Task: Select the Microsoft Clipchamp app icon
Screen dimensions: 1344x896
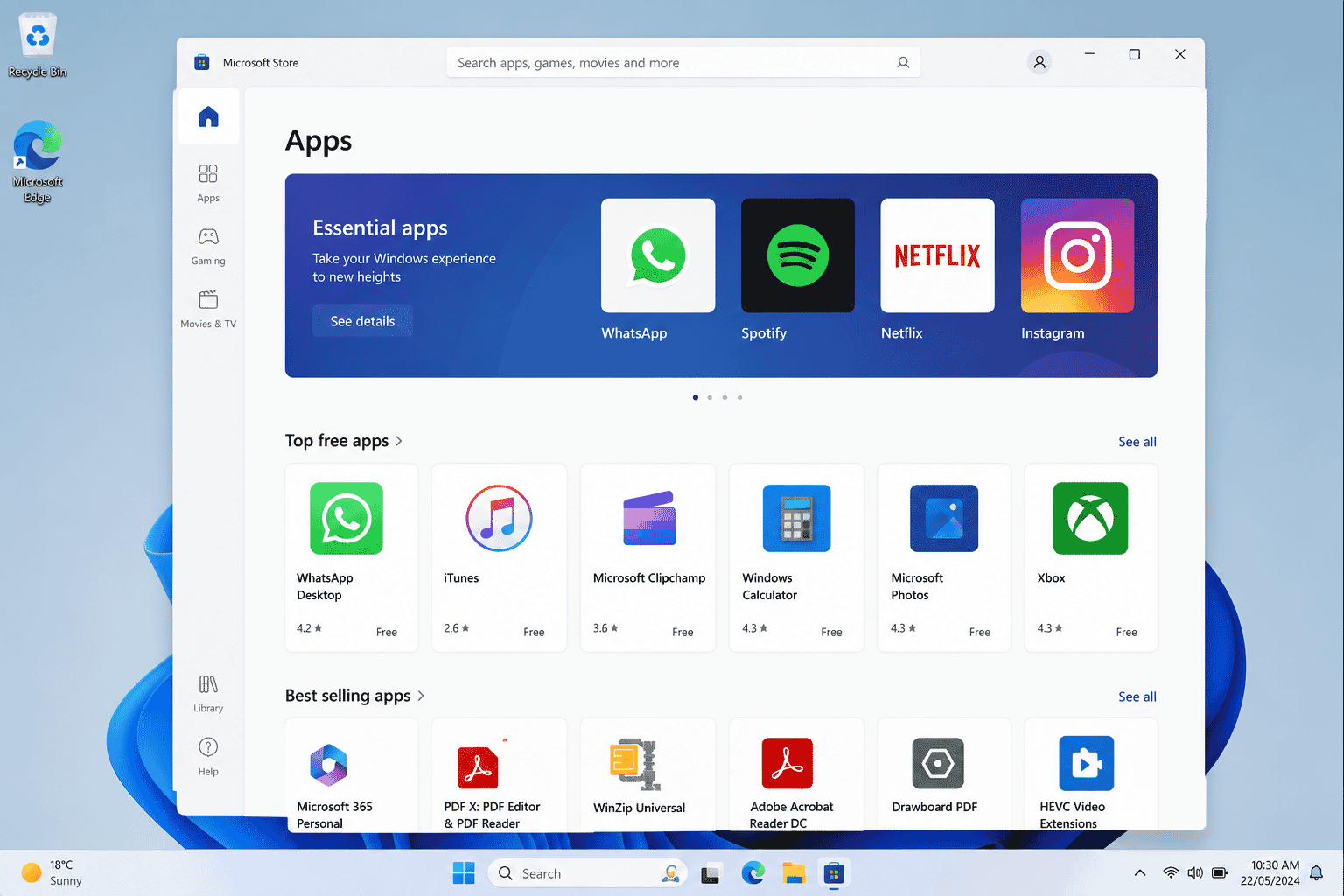Action: pyautogui.click(x=649, y=518)
